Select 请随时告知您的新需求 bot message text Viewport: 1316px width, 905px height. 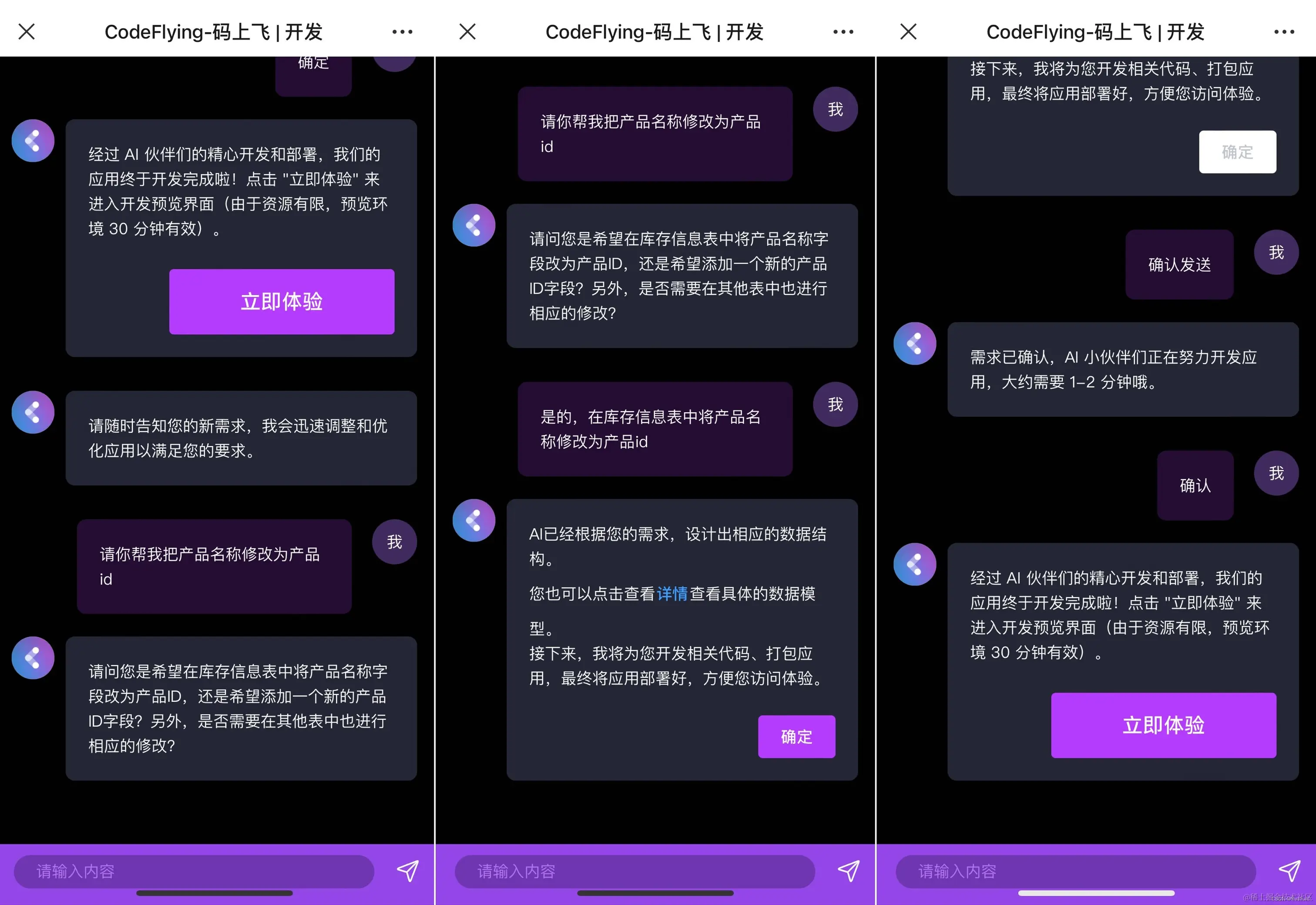[x=238, y=438]
